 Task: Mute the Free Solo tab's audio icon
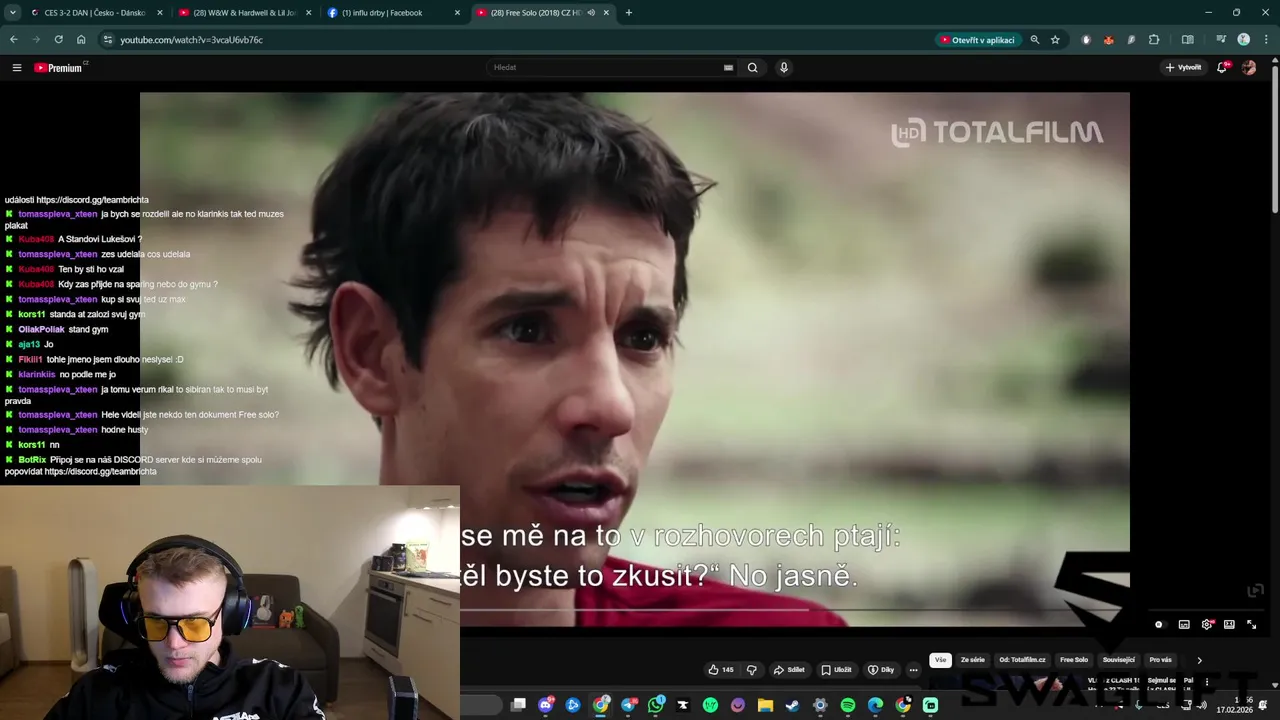[591, 13]
